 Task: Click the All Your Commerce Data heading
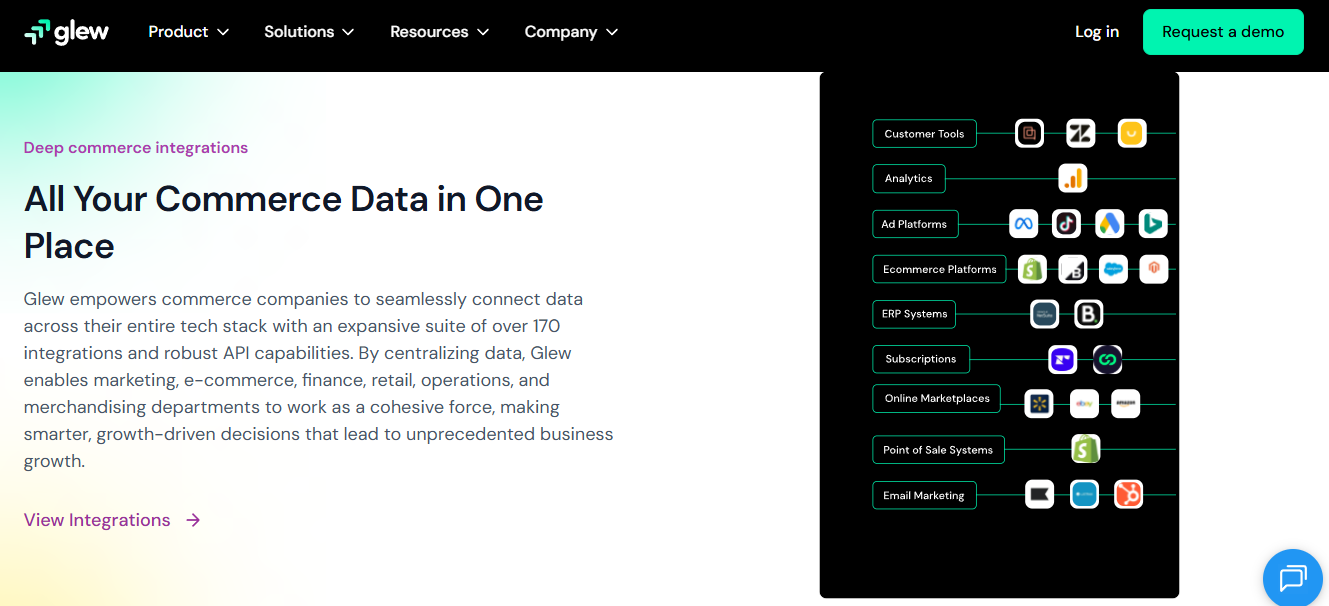(x=284, y=222)
